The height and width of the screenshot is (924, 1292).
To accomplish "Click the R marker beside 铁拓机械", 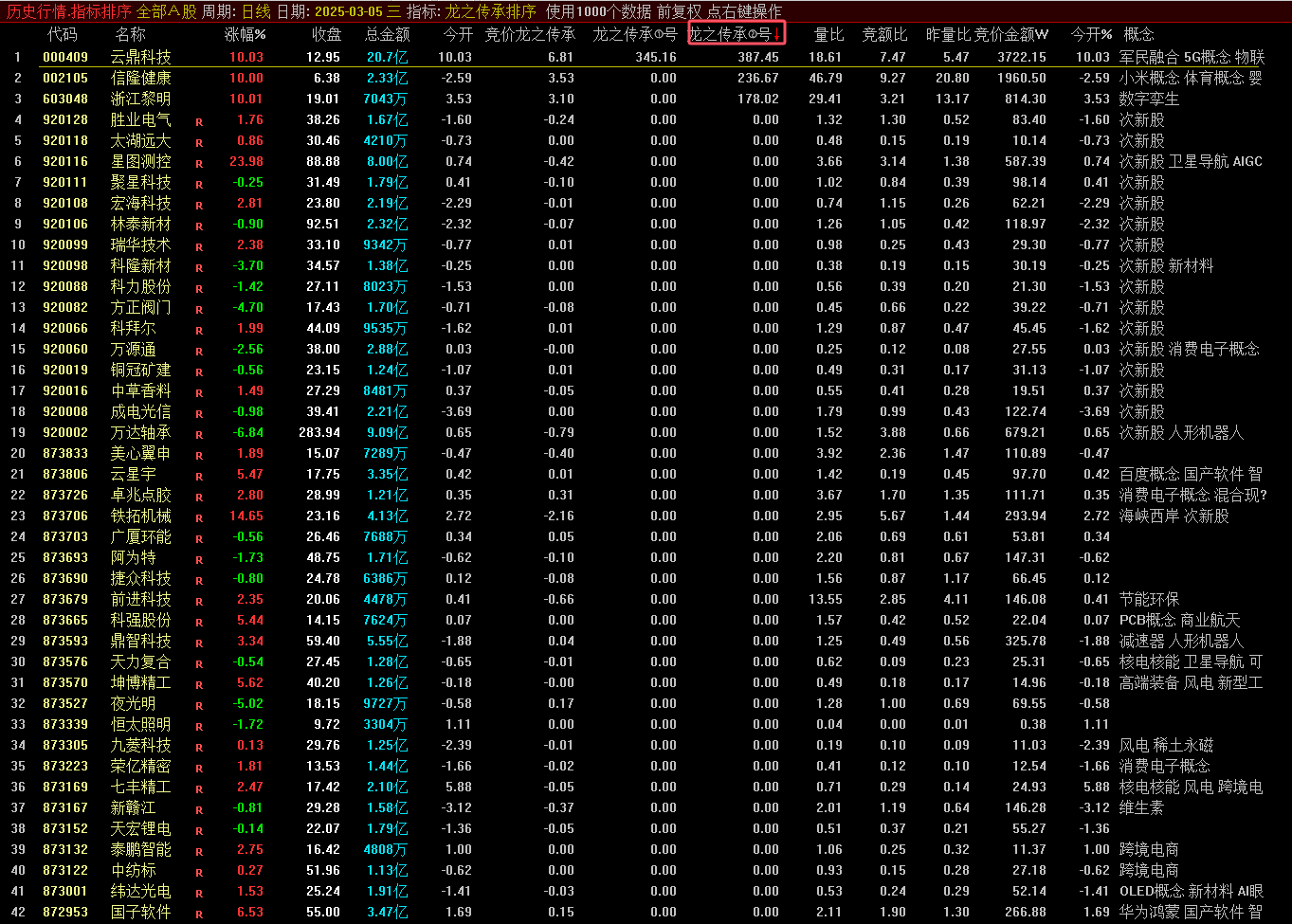I will point(199,518).
